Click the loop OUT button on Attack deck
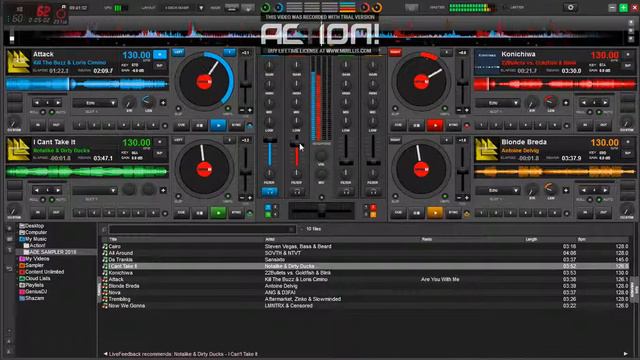This screenshot has height=360, width=640. click(56, 125)
